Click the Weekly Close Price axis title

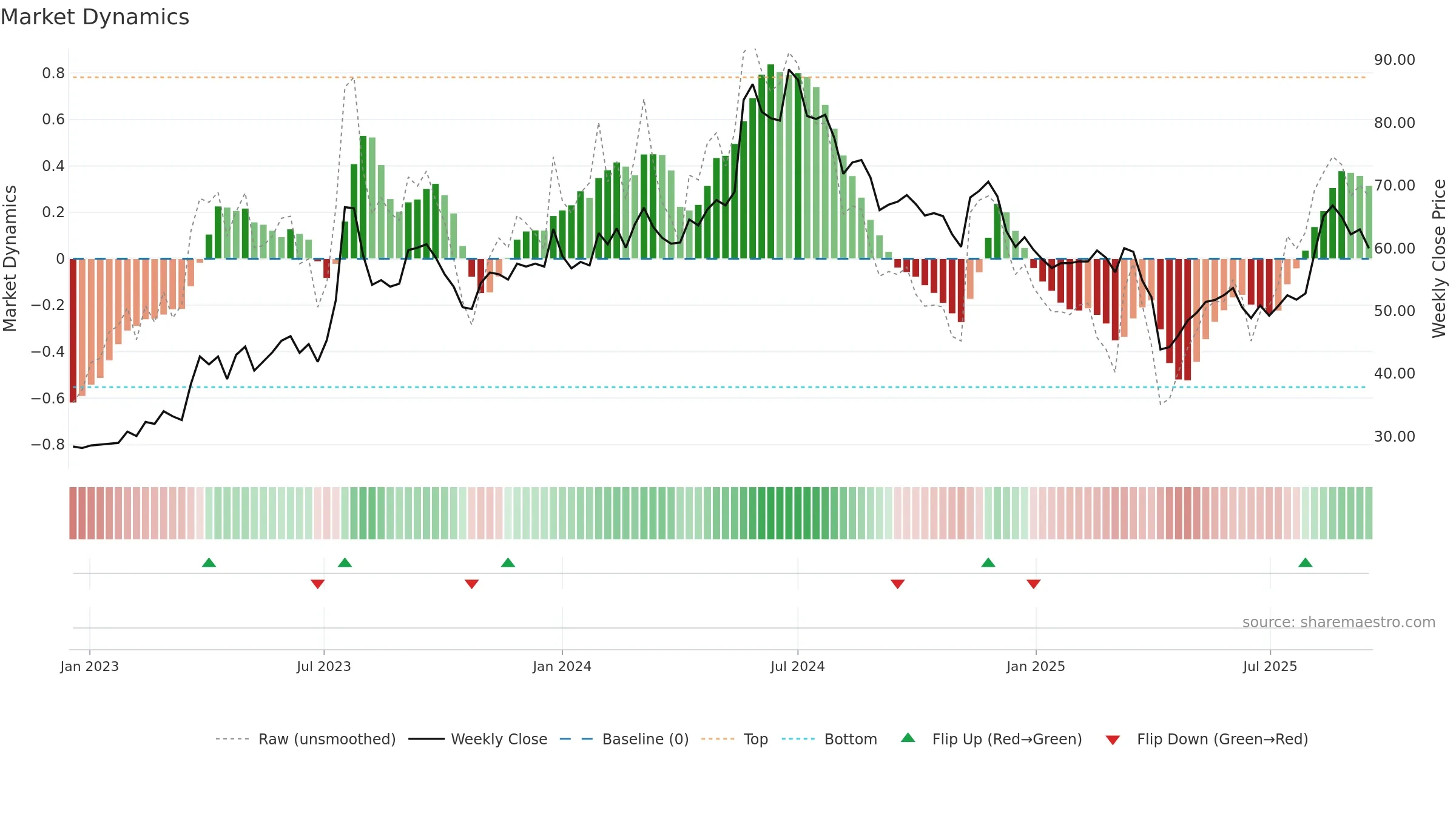(1439, 258)
